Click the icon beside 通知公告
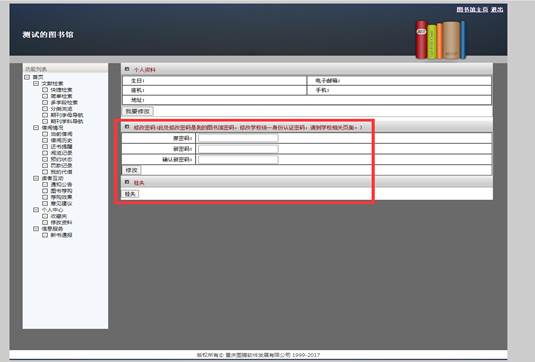This screenshot has width=535, height=362. tap(45, 184)
